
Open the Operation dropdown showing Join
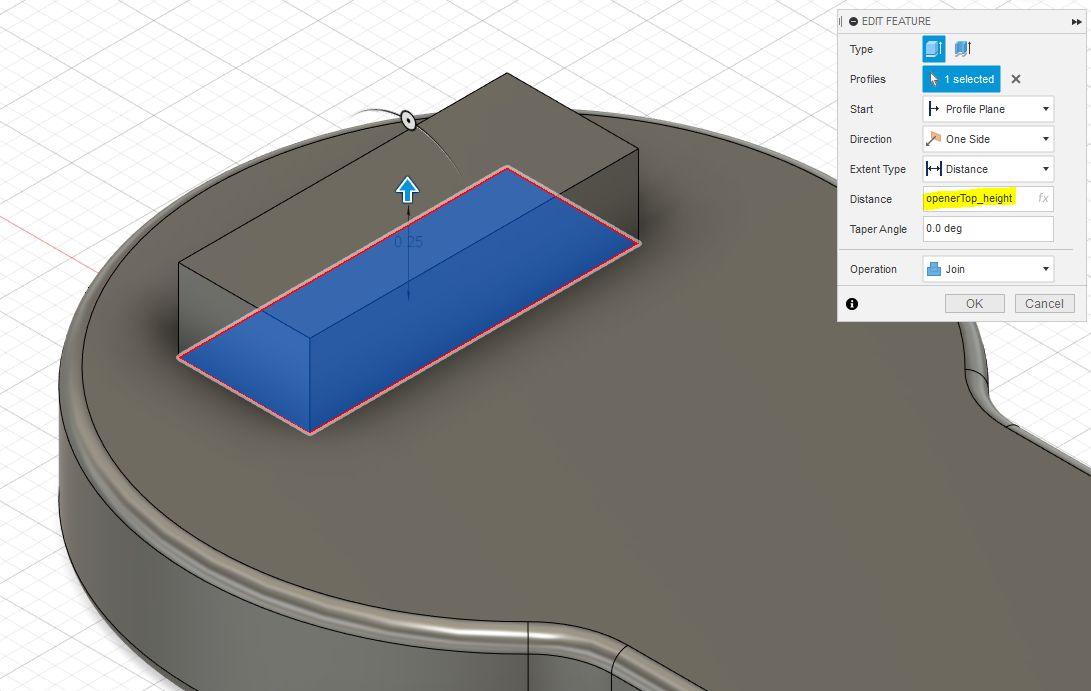tap(987, 269)
